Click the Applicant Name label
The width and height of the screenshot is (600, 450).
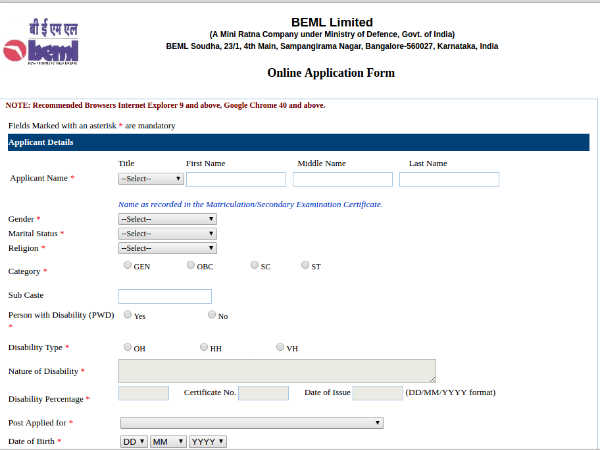click(x=39, y=178)
